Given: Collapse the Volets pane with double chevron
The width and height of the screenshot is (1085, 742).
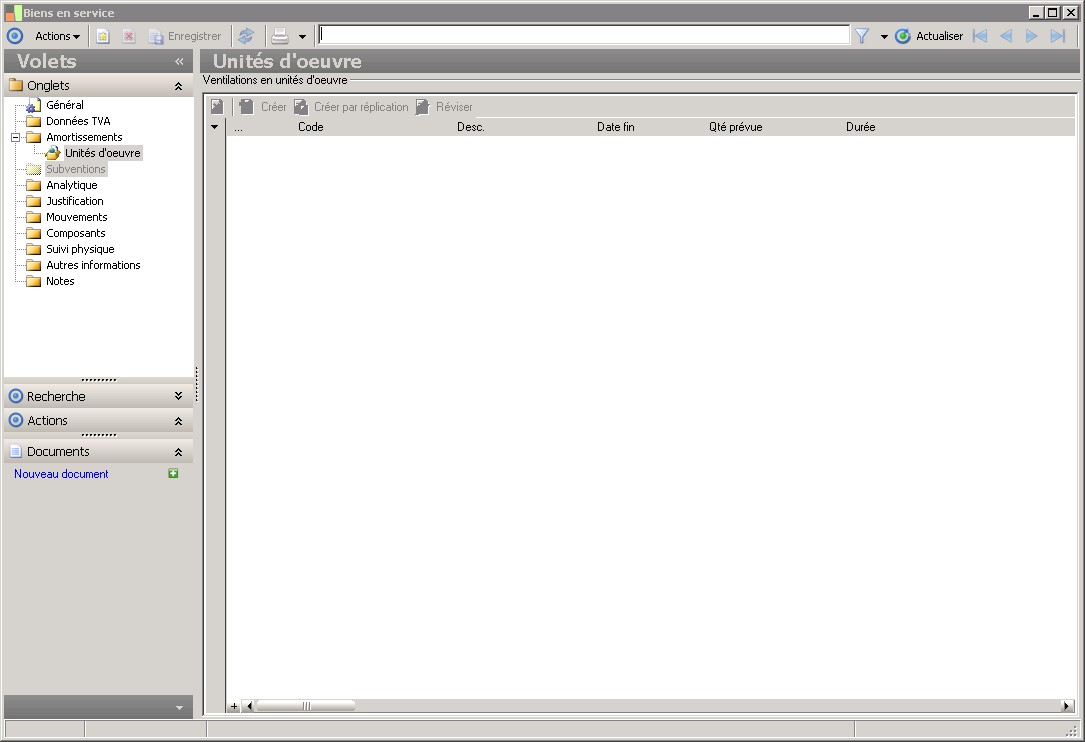Looking at the screenshot, I should [x=179, y=62].
